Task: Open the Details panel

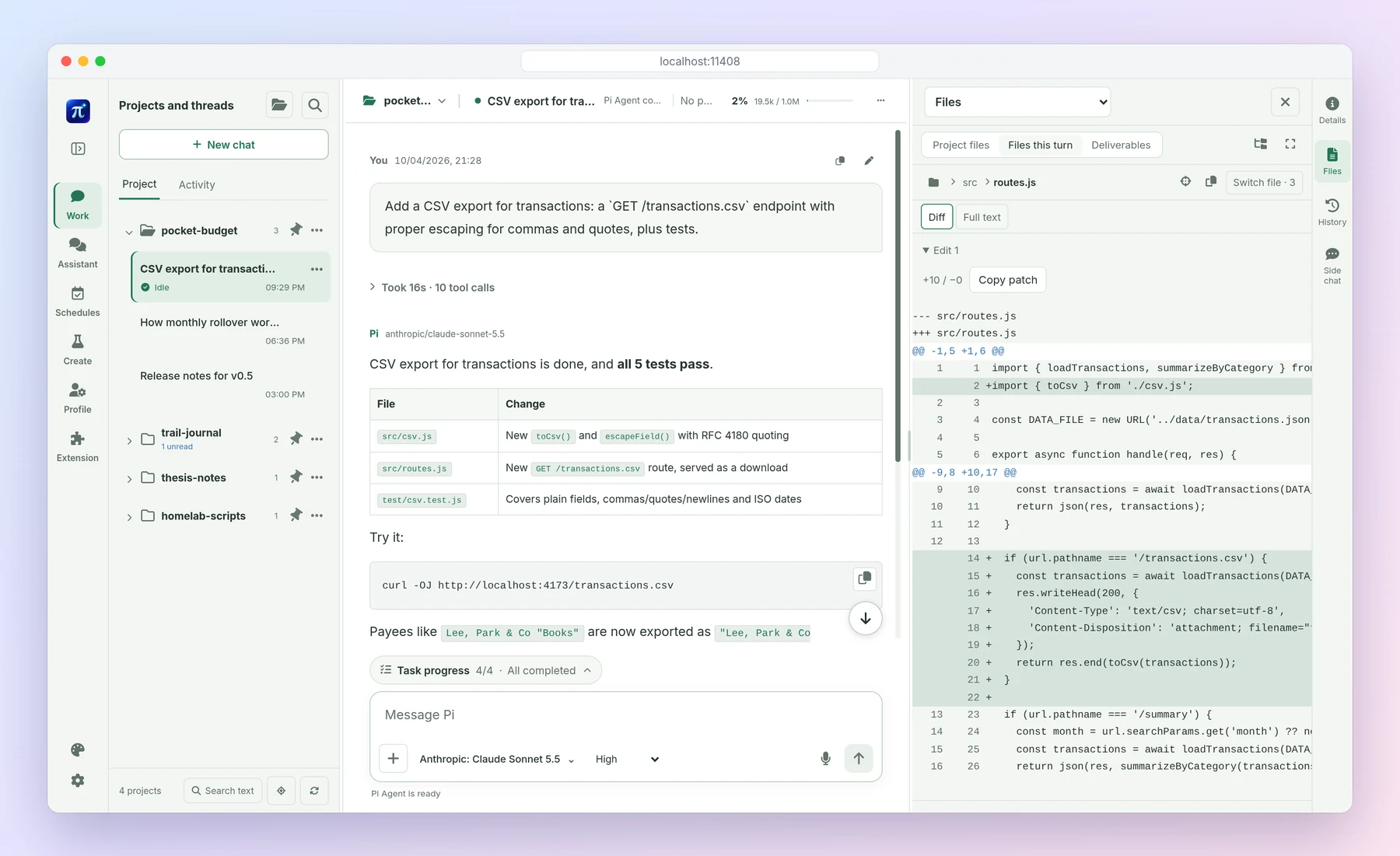Action: (x=1332, y=110)
